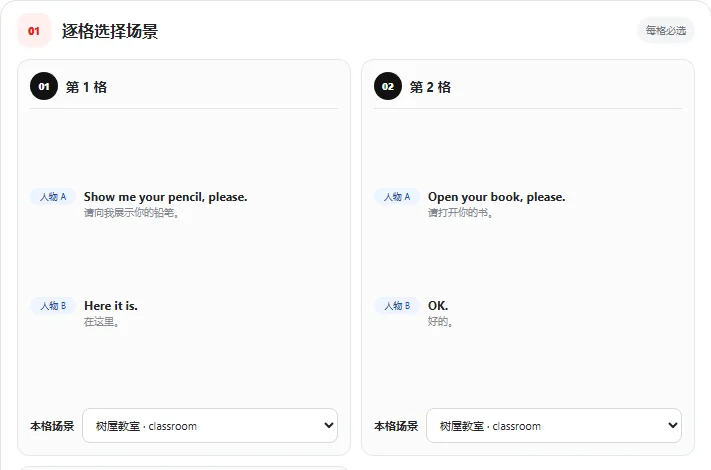The width and height of the screenshot is (711, 470).
Task: Click the 逐格选择场景 heading
Action: click(110, 31)
